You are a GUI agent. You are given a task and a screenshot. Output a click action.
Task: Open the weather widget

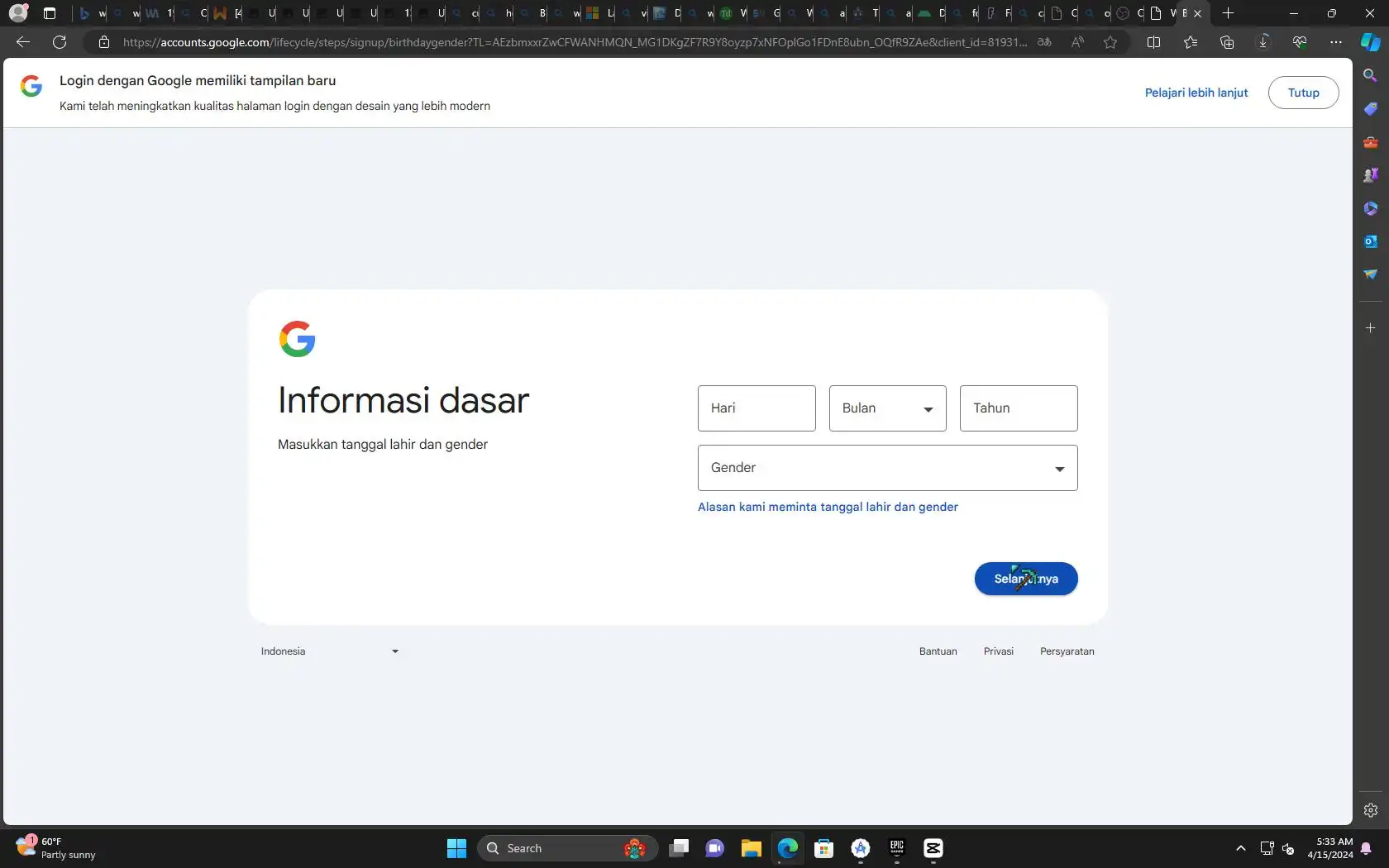tap(56, 848)
